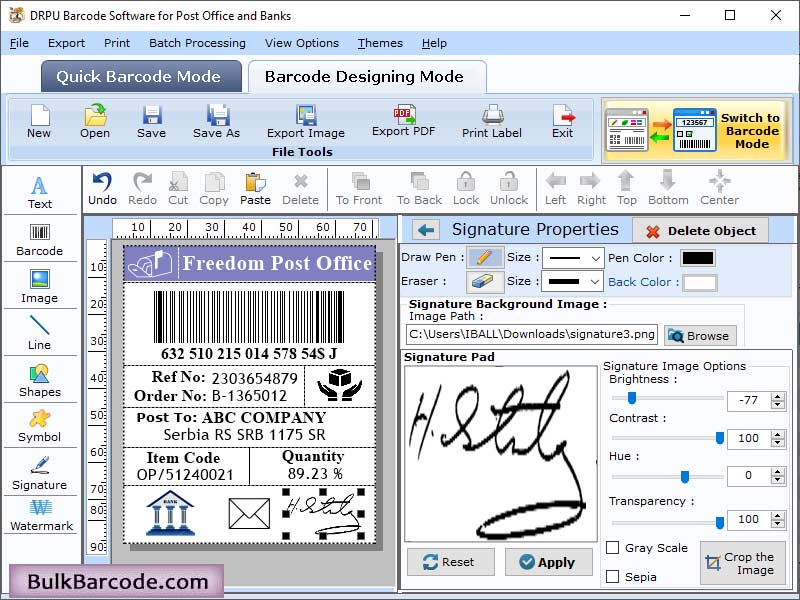Cut the selected object
Screen dimensions: 800x600
click(178, 189)
